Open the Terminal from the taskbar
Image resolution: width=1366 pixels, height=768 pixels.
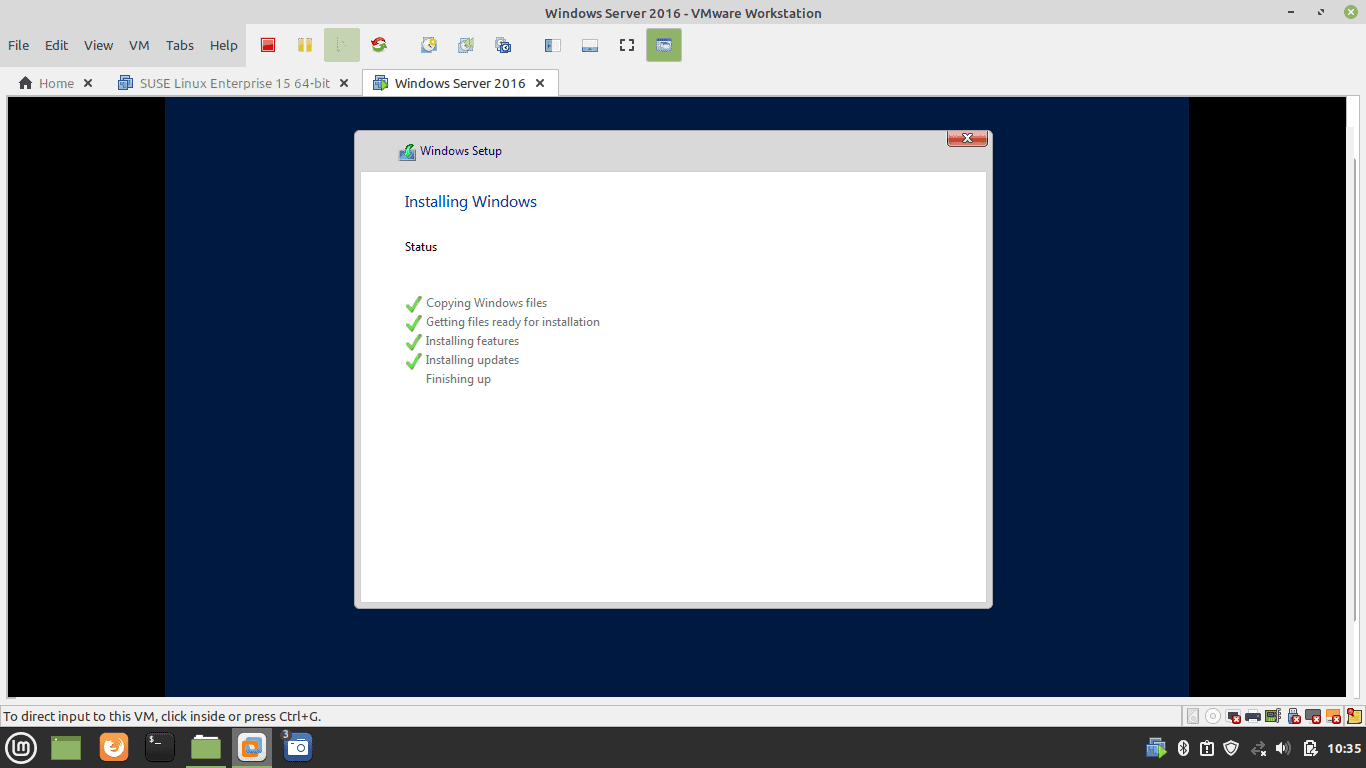point(160,747)
